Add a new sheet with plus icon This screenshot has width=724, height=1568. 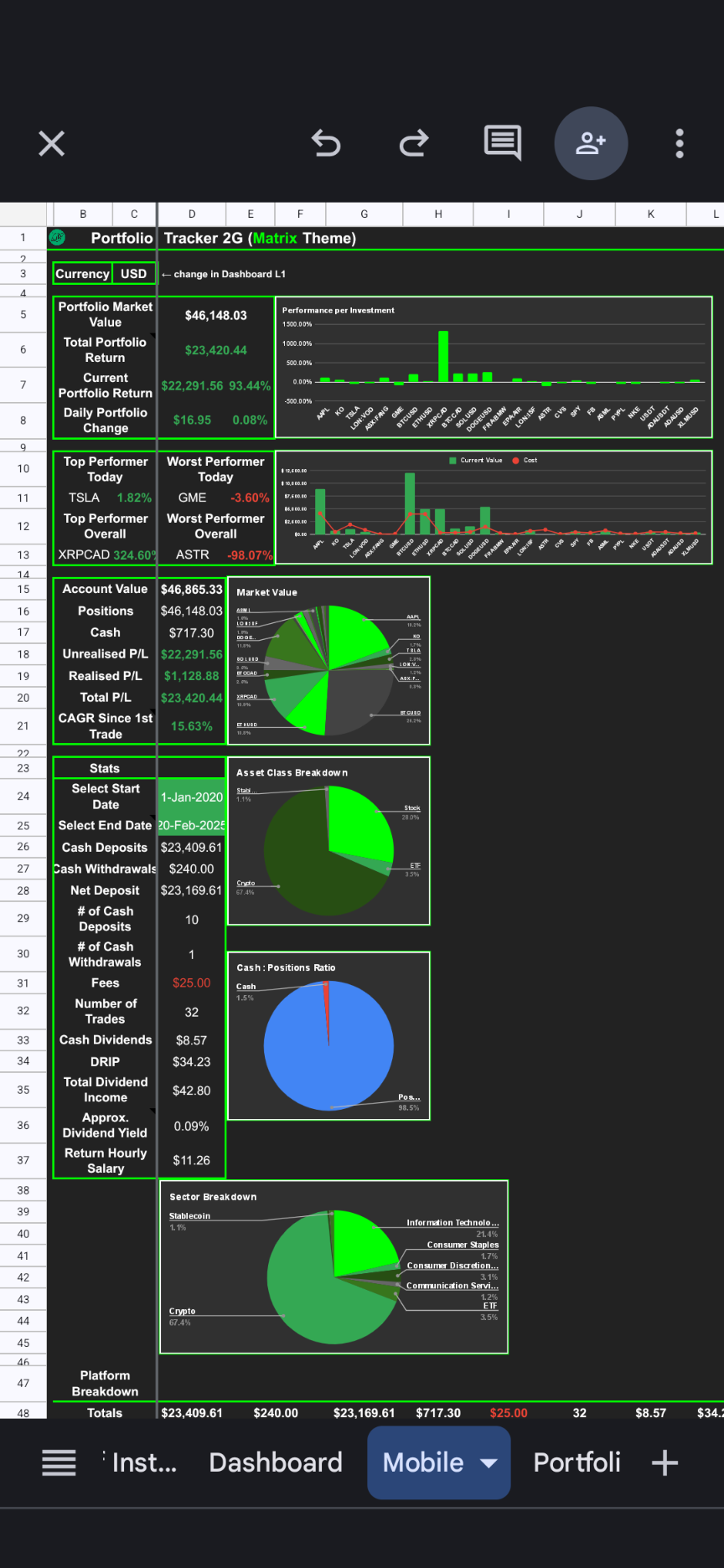[x=665, y=1463]
